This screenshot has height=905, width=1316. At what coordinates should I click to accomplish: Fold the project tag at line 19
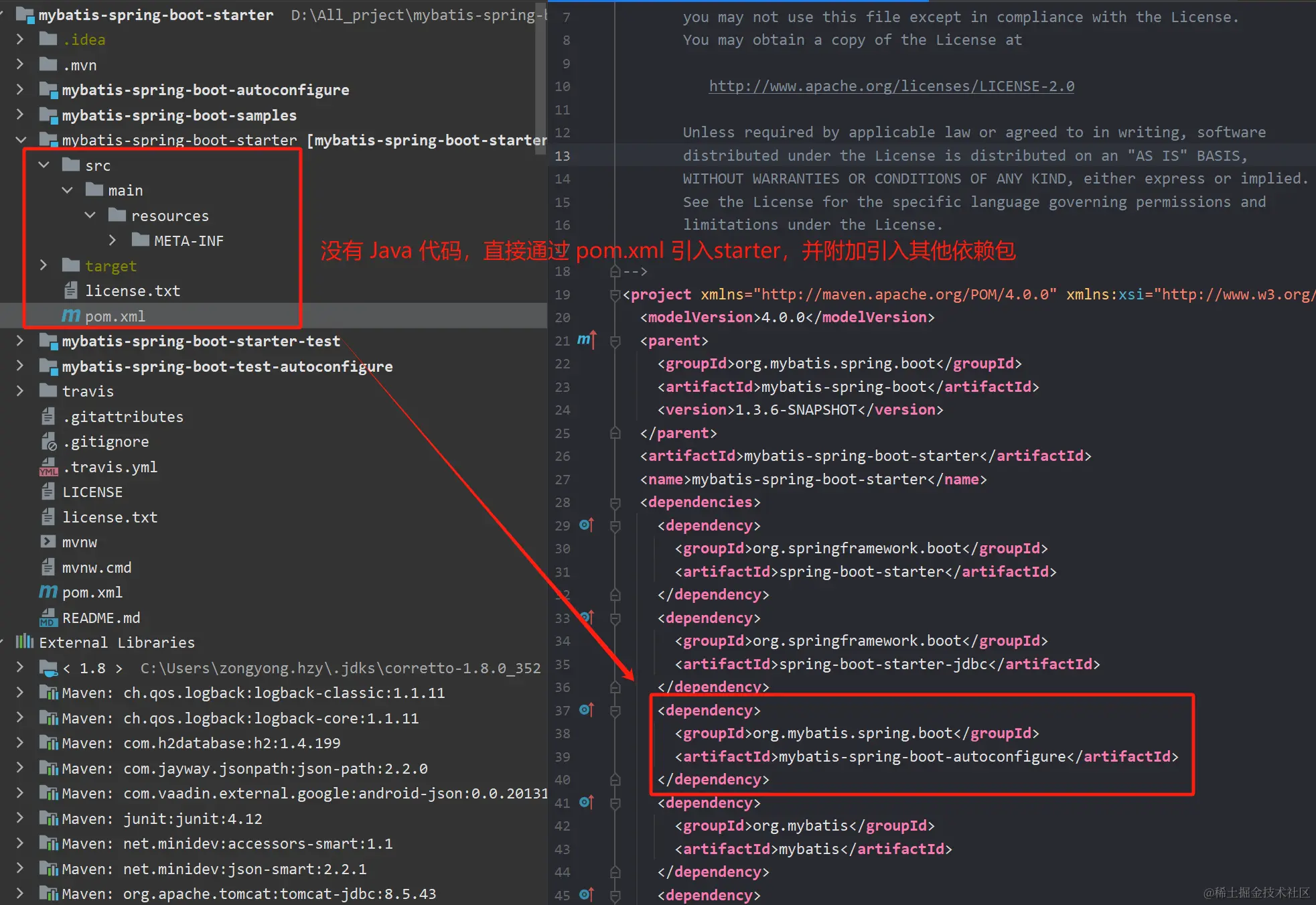click(615, 295)
